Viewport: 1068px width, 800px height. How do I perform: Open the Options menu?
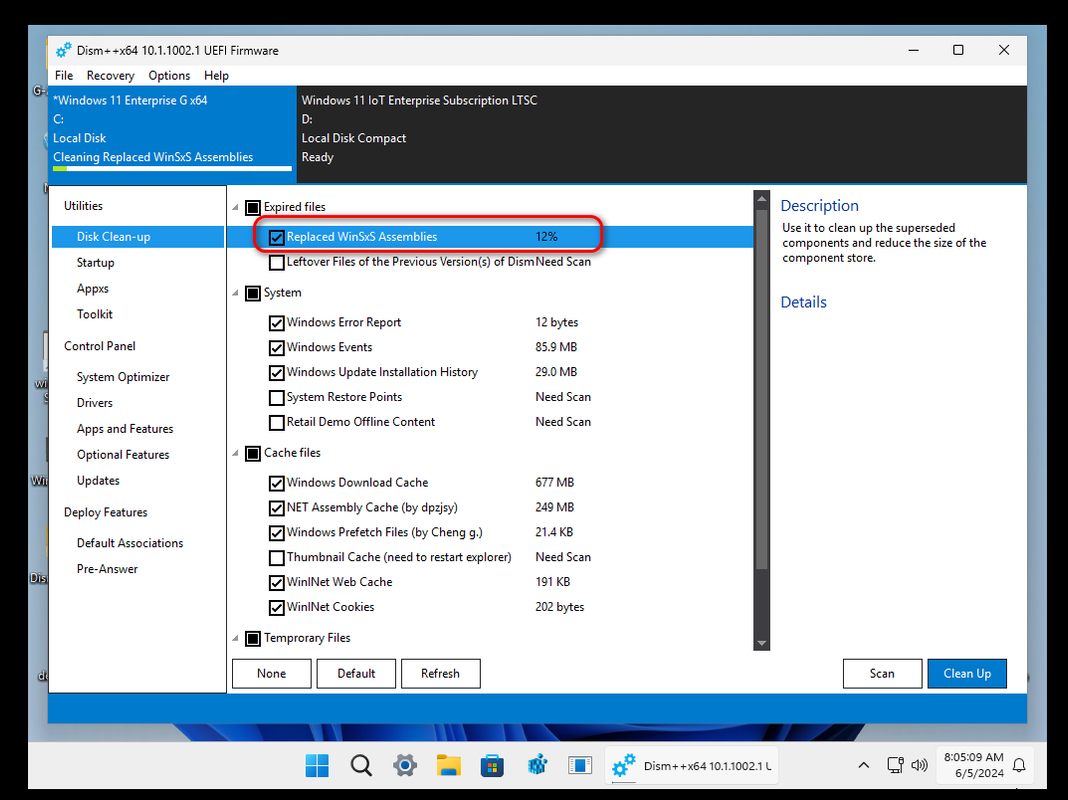point(169,76)
